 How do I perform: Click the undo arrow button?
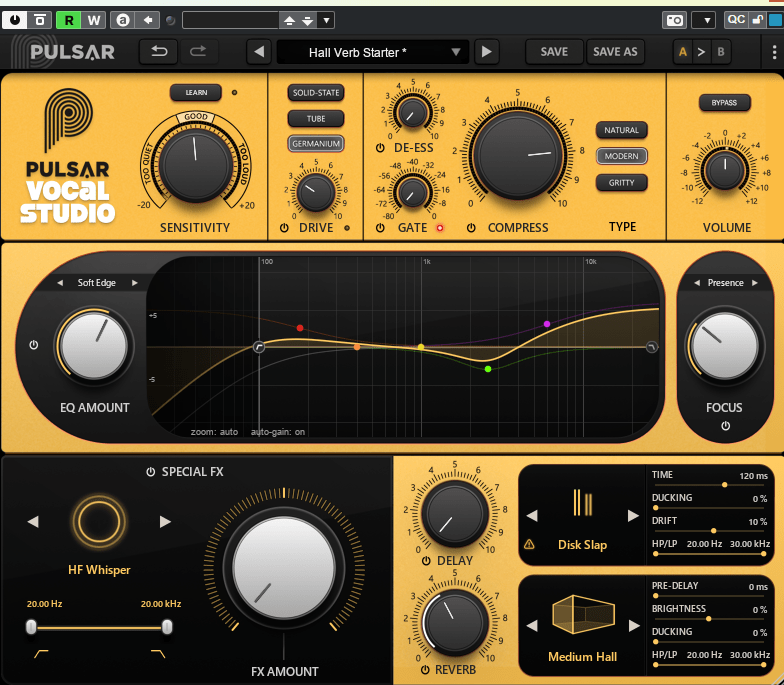point(159,52)
